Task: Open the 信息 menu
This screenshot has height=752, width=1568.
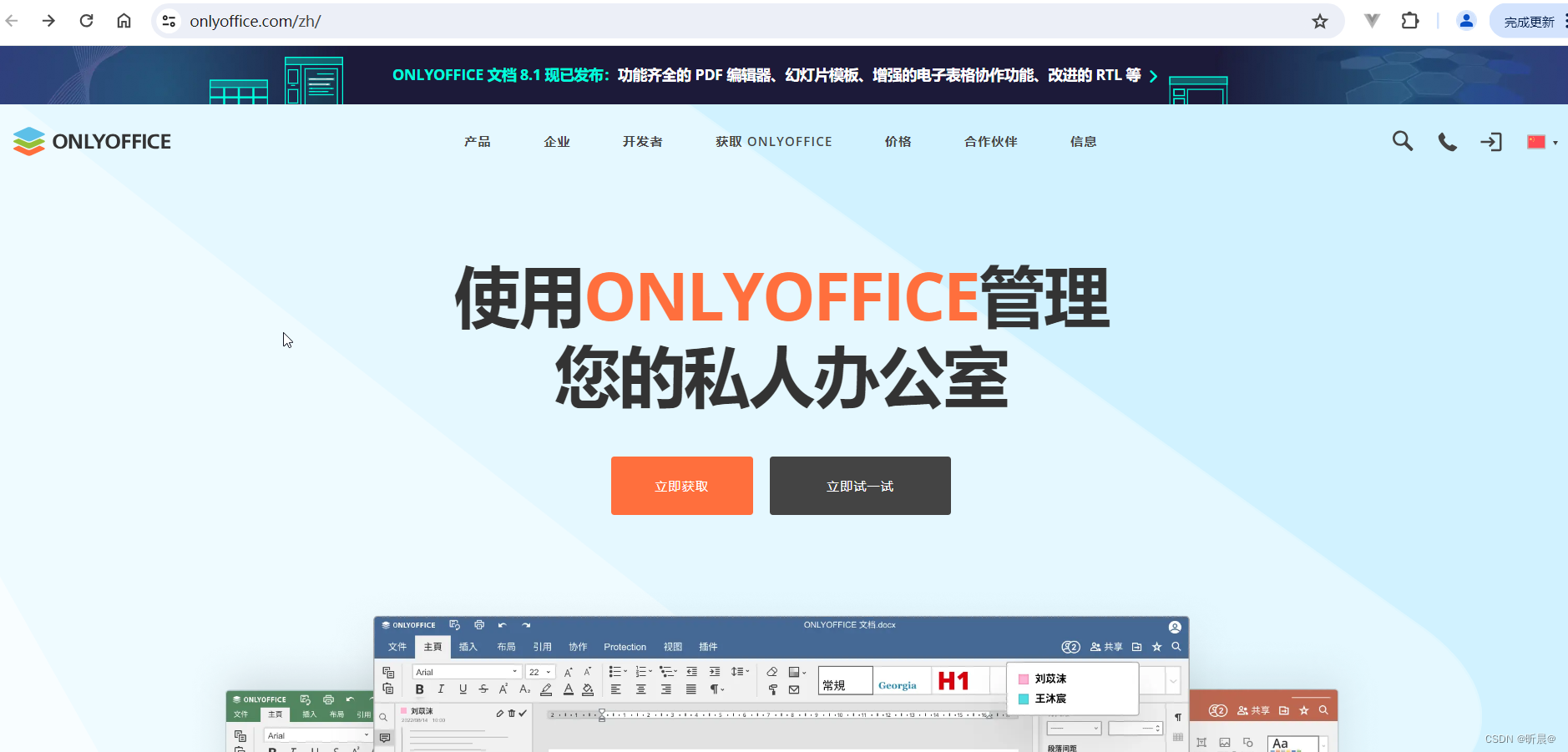Action: pos(1084,142)
